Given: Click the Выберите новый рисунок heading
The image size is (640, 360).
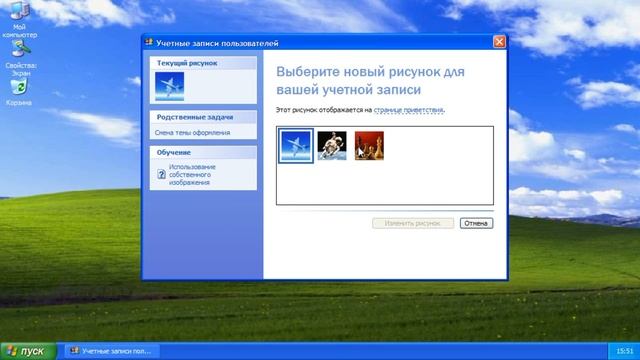Looking at the screenshot, I should point(370,80).
